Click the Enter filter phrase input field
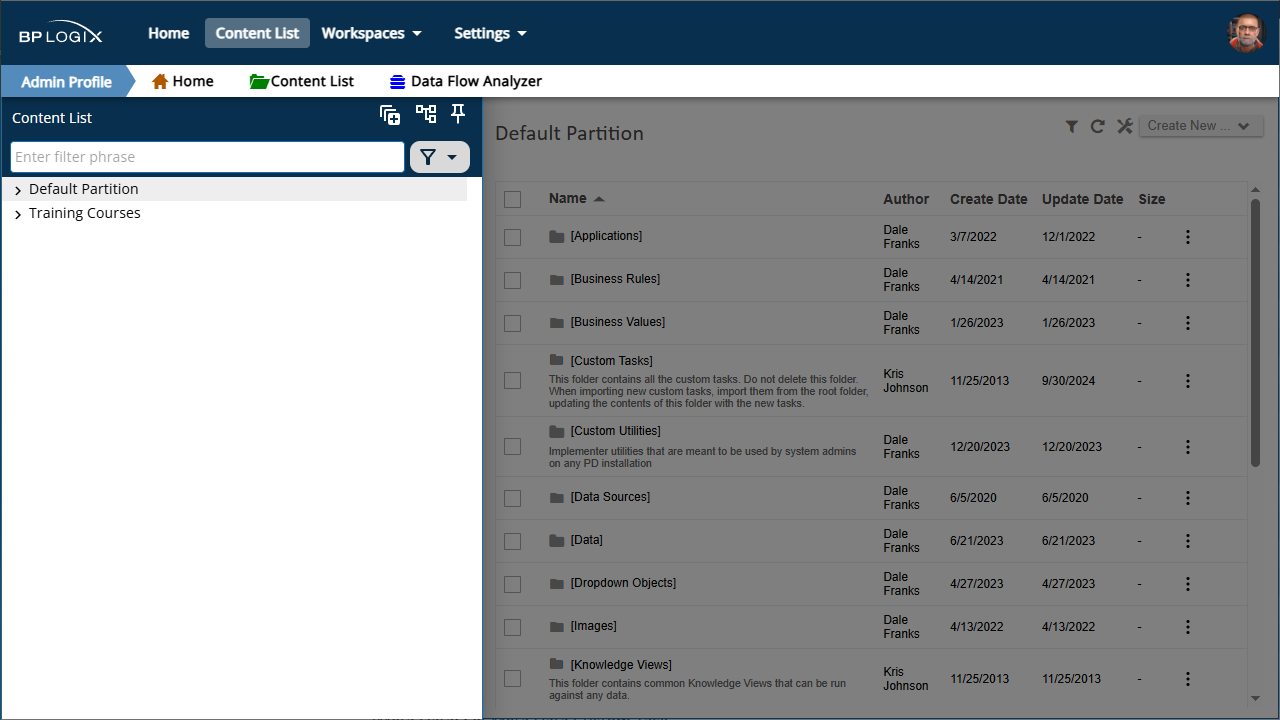 tap(207, 157)
